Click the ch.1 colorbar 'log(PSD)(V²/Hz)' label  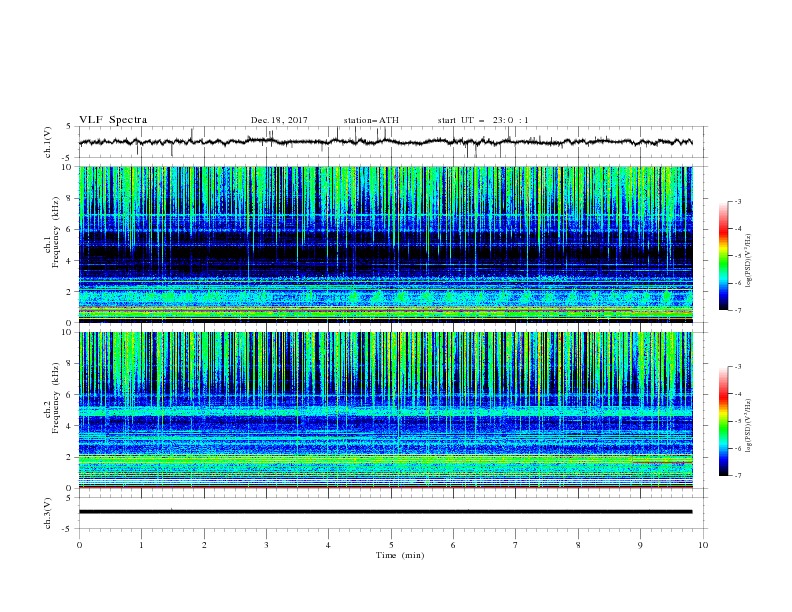pyautogui.click(x=749, y=261)
